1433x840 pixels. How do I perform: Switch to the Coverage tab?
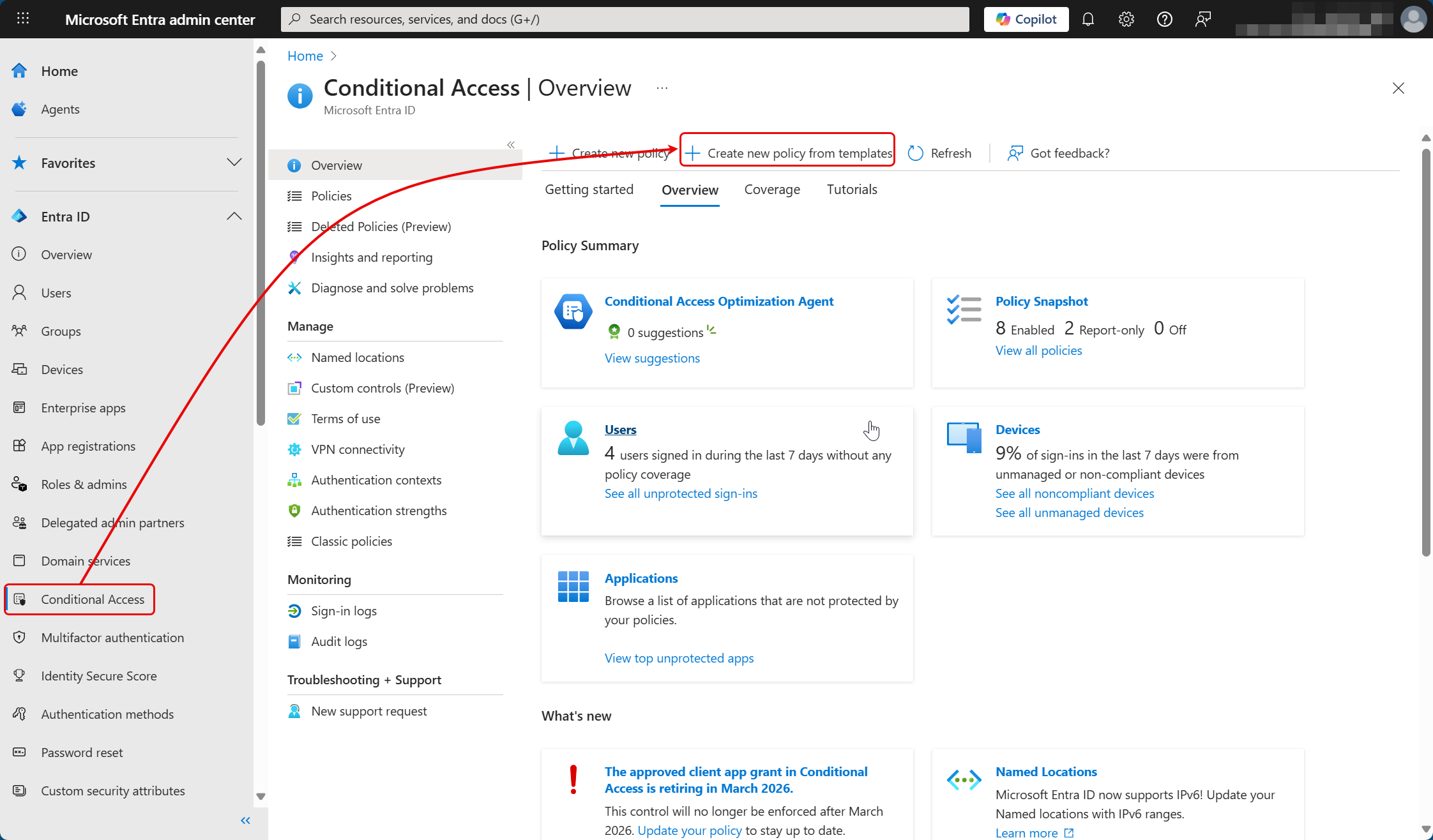coord(772,190)
